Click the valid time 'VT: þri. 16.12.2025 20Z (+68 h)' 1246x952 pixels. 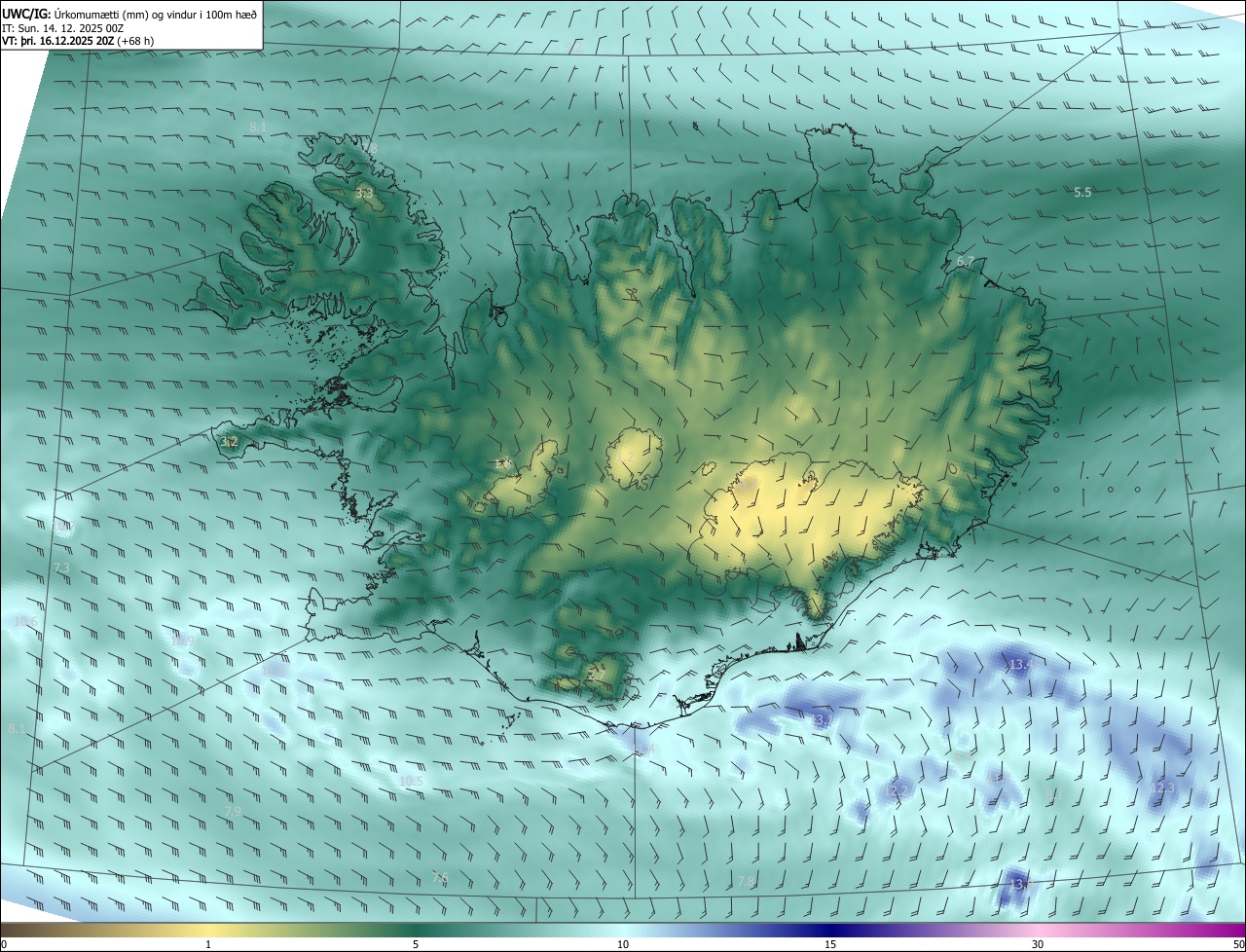[x=78, y=41]
